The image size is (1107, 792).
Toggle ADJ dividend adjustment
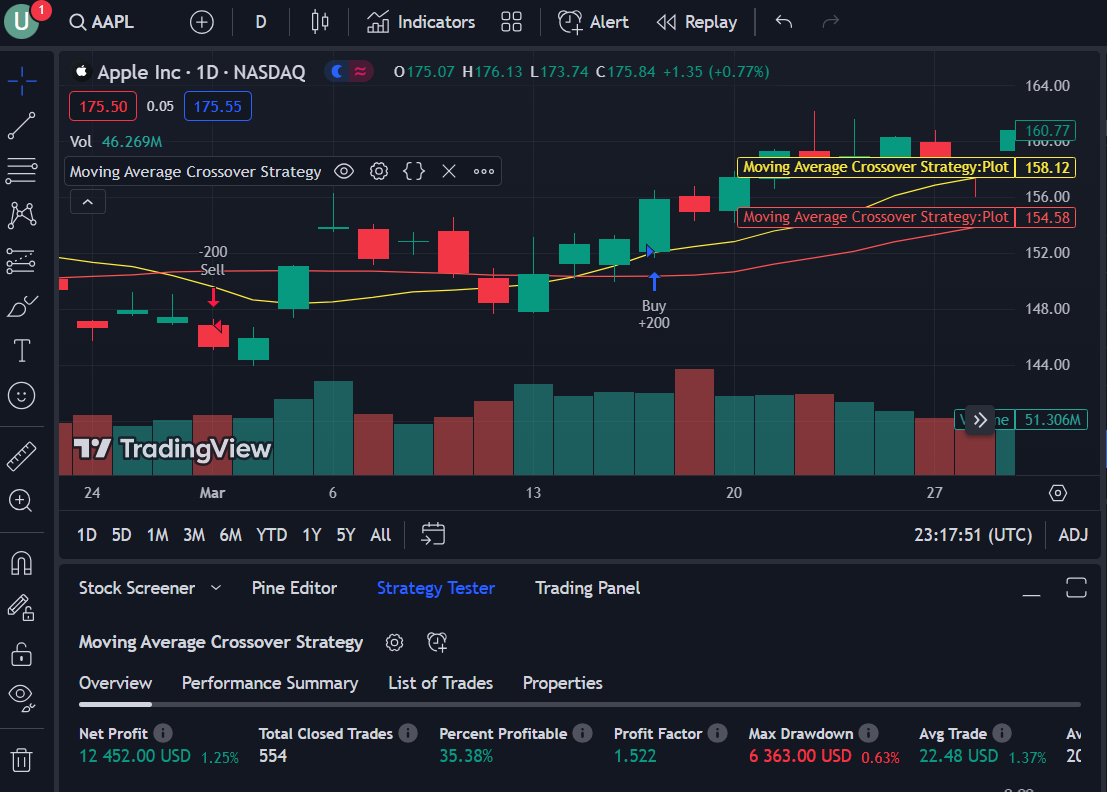click(1073, 535)
